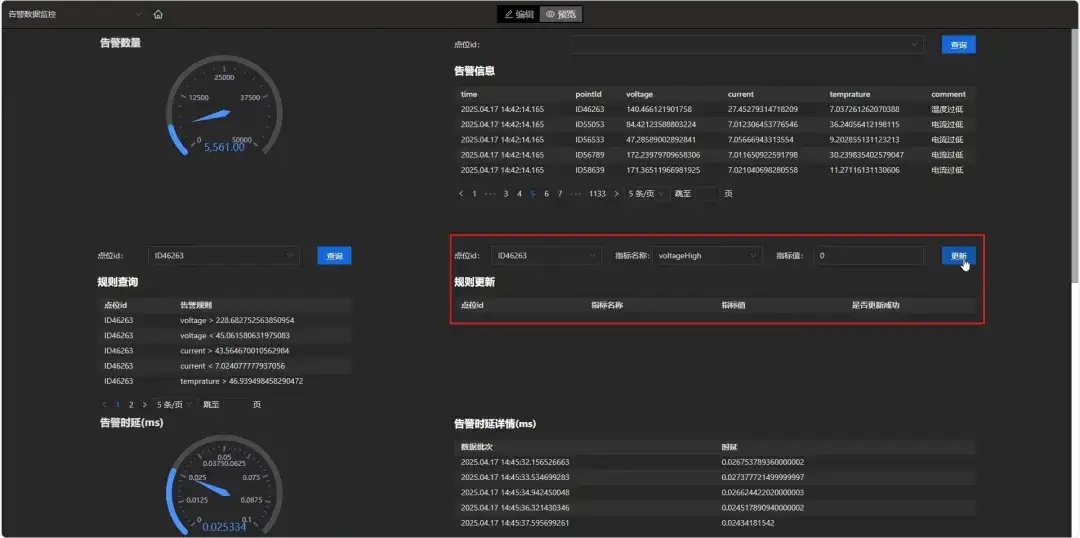This screenshot has height=538, width=1080.
Task: Select page 4 in 告警信息 pagination
Action: click(519, 194)
